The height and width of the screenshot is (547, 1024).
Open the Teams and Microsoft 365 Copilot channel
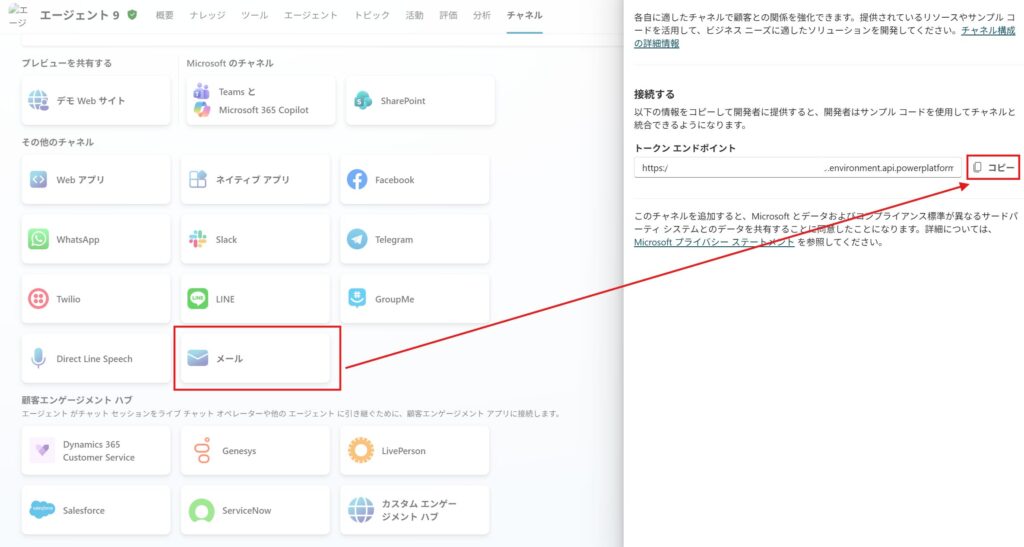257,100
